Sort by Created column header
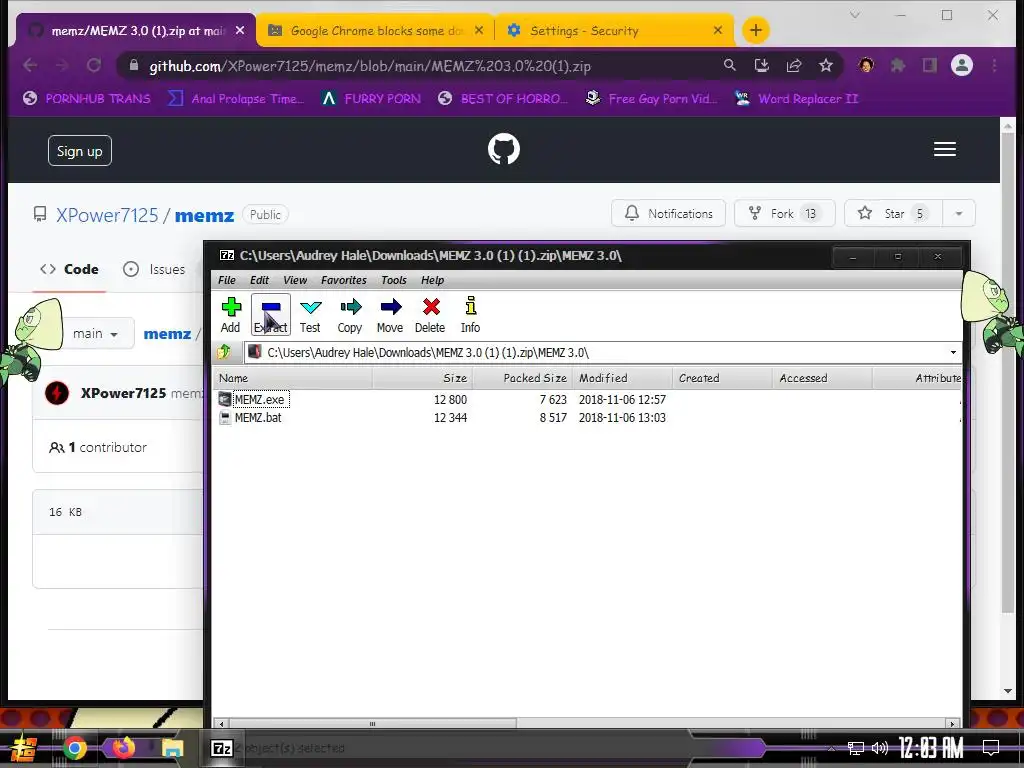The height and width of the screenshot is (768, 1024). [x=722, y=378]
